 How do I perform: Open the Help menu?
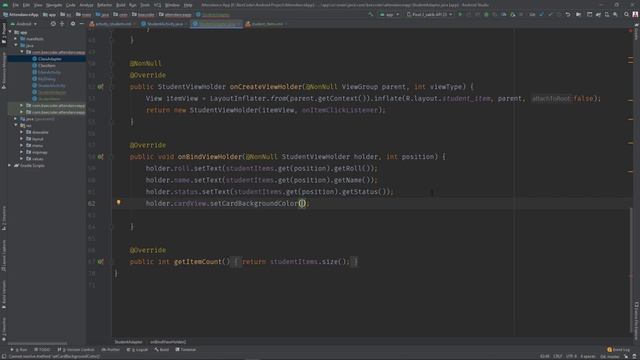coord(188,5)
